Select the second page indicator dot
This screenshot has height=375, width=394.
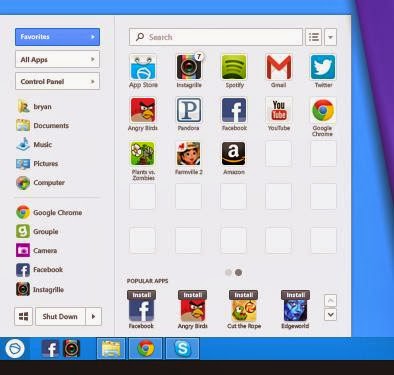(x=238, y=272)
